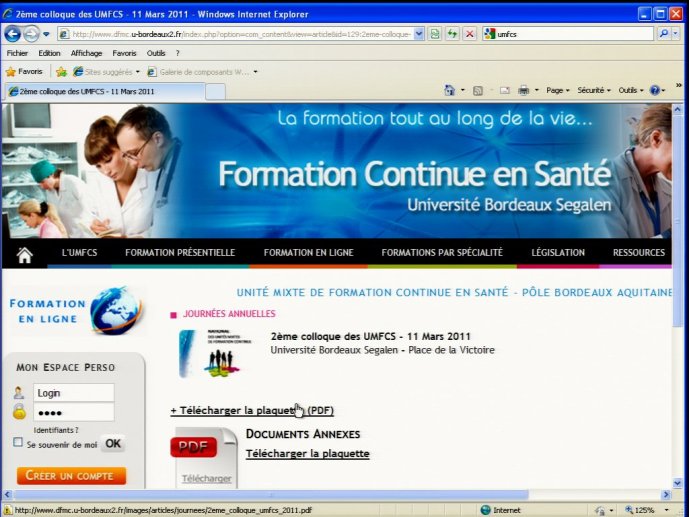Click the browser Forward arrow button

pos(31,34)
